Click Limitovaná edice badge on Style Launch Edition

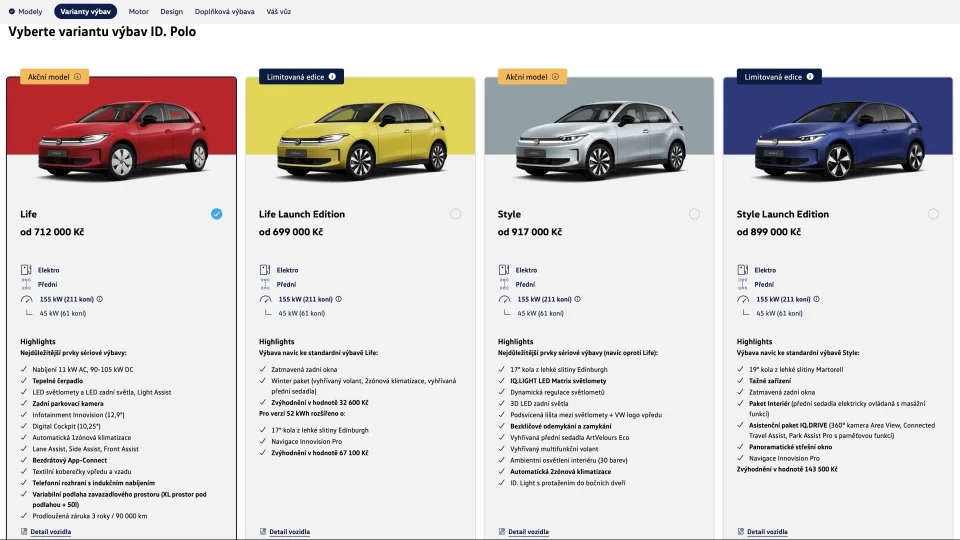coord(779,77)
